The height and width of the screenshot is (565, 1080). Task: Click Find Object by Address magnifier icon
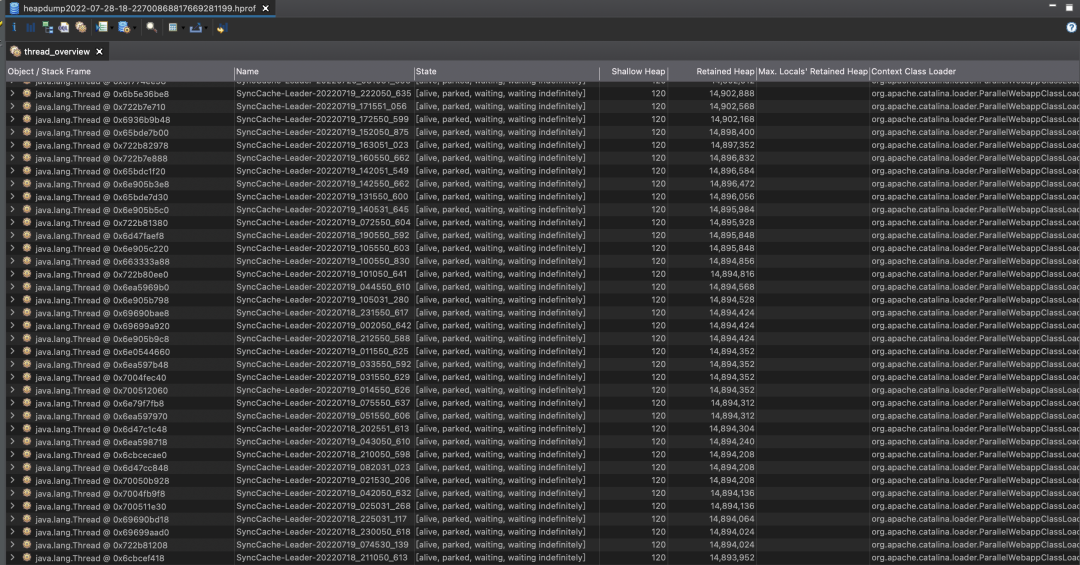[x=152, y=28]
